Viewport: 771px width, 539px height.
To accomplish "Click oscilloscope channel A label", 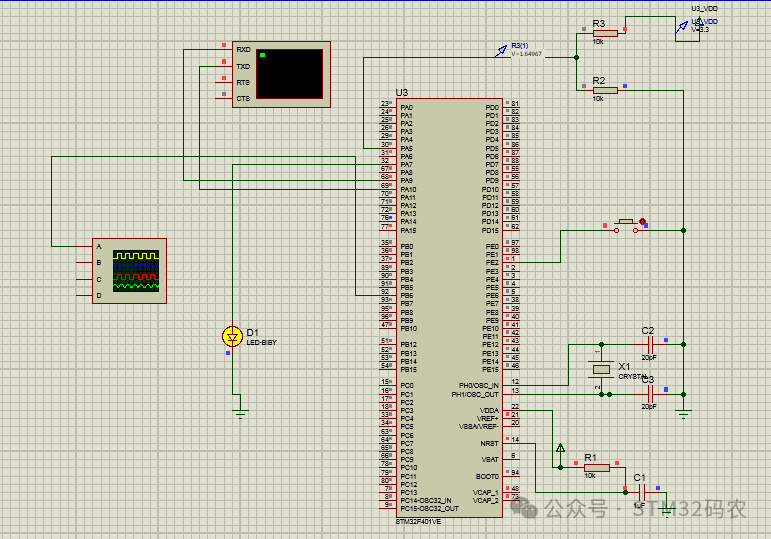I will [99, 246].
